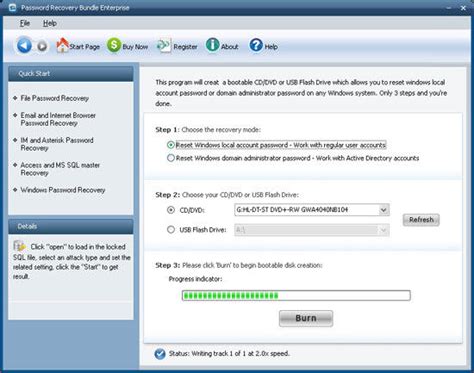The height and width of the screenshot is (373, 474).
Task: Click the blue Help question mark icon
Action: point(256,45)
